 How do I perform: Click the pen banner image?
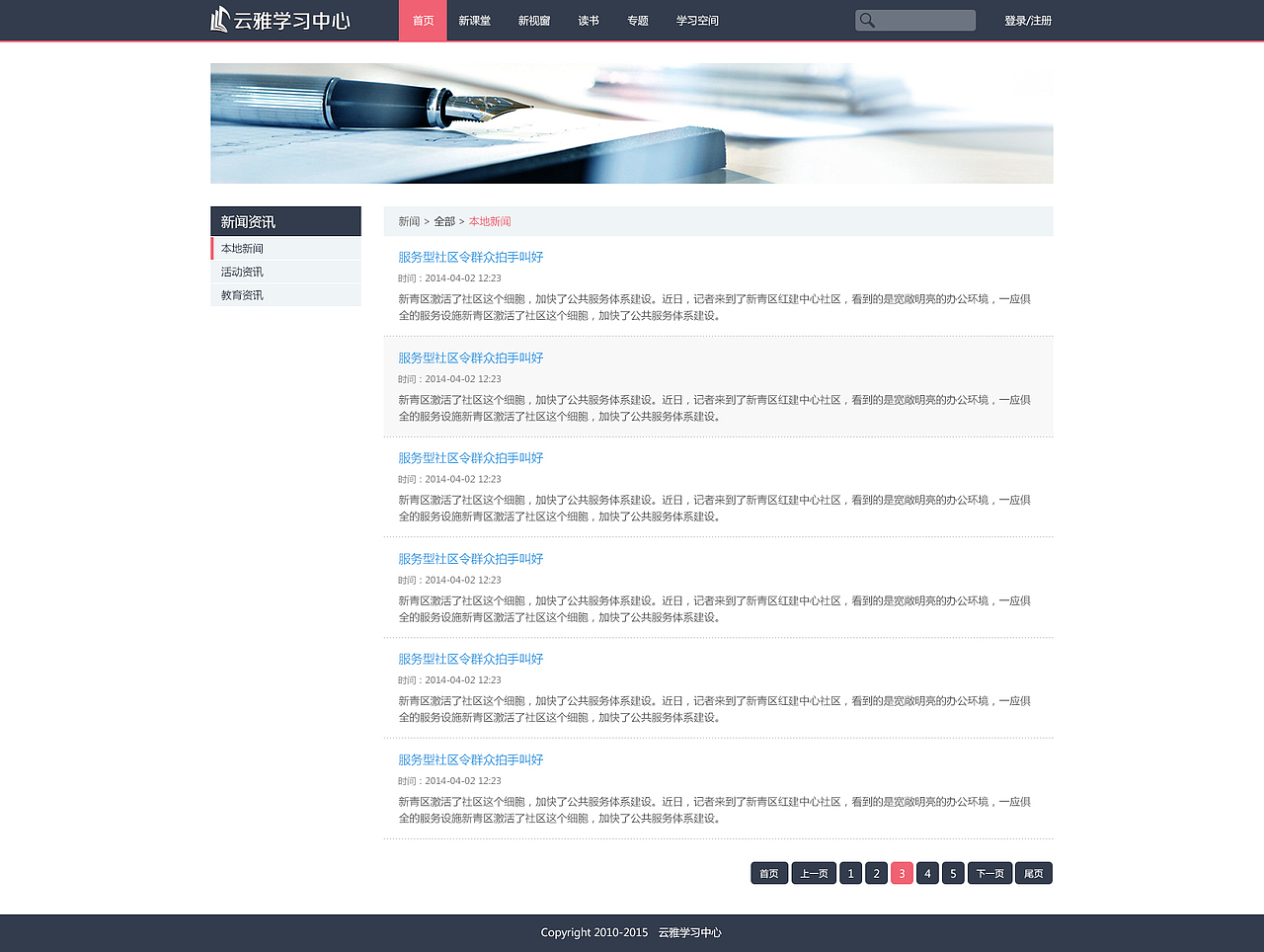pyautogui.click(x=632, y=123)
